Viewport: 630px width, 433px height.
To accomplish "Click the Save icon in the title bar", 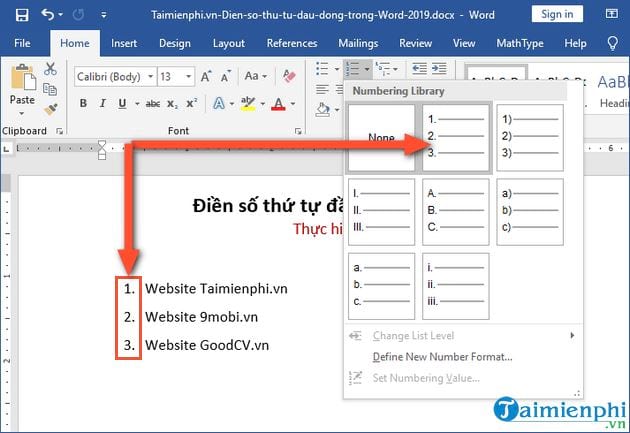I will (x=22, y=15).
